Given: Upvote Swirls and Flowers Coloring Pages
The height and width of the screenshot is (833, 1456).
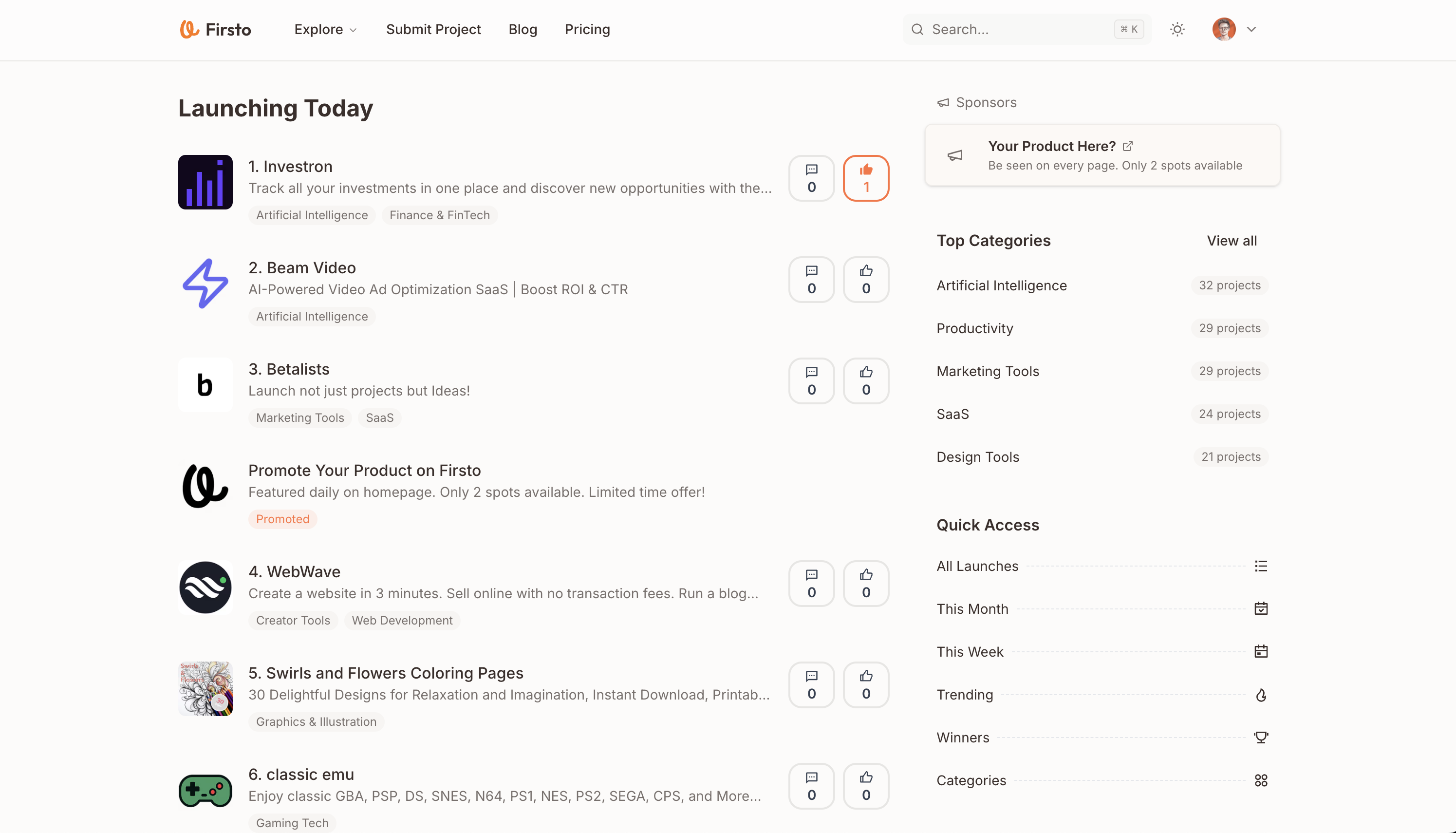Looking at the screenshot, I should [866, 684].
